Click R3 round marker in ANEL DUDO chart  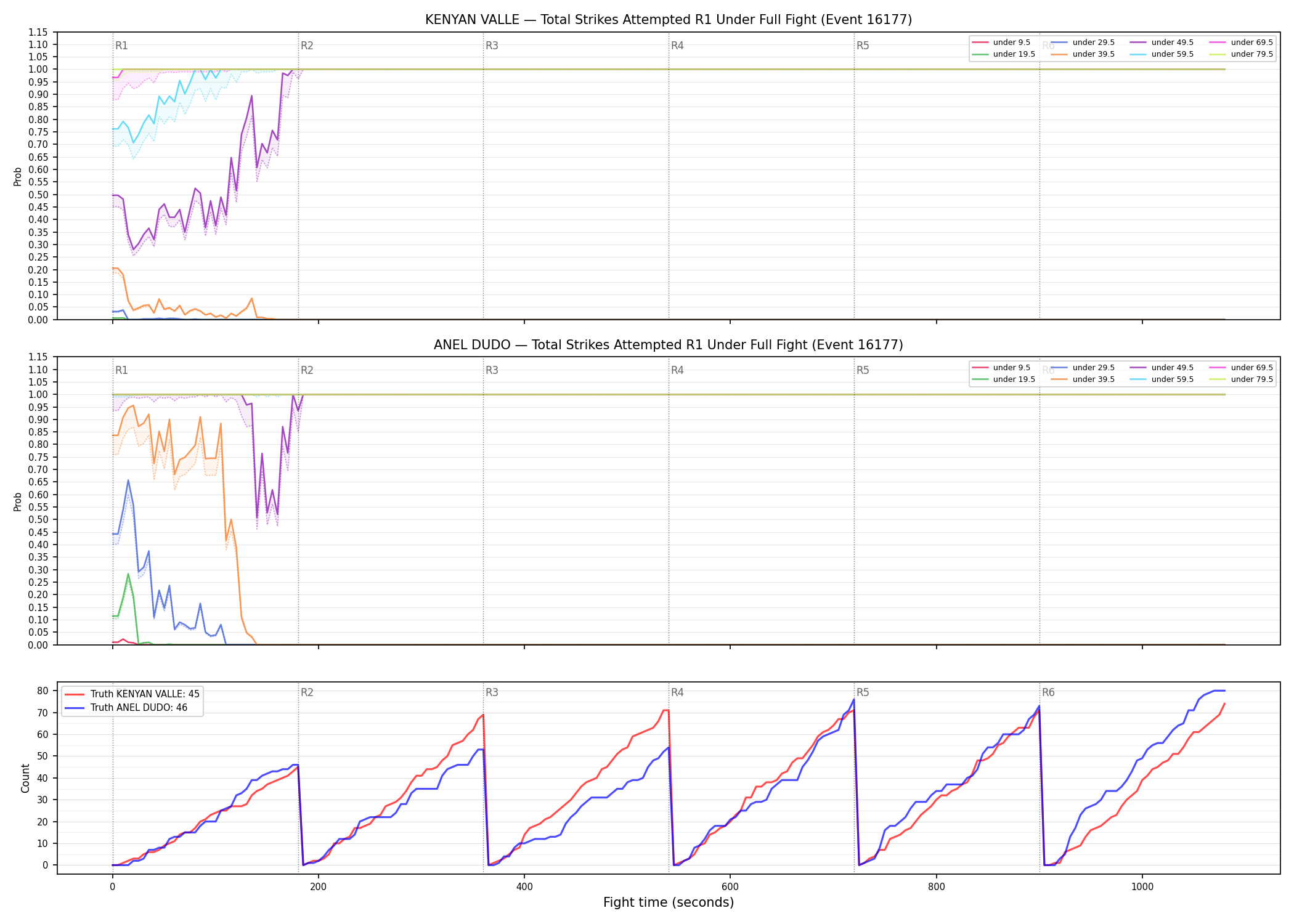pos(492,370)
